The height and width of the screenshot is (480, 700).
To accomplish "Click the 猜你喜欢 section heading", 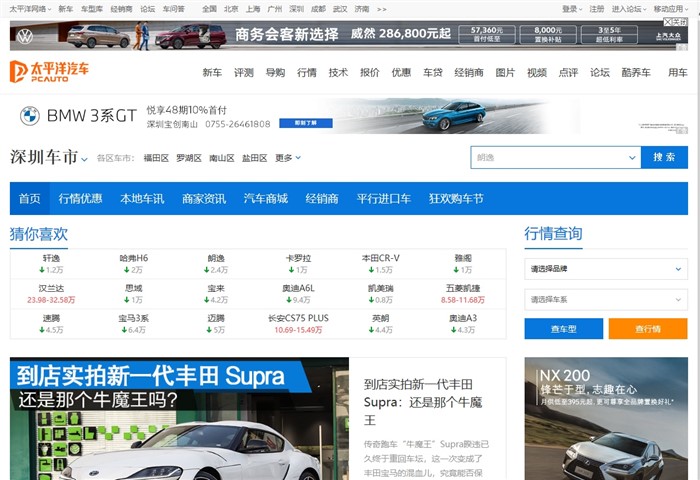I will 39,234.
